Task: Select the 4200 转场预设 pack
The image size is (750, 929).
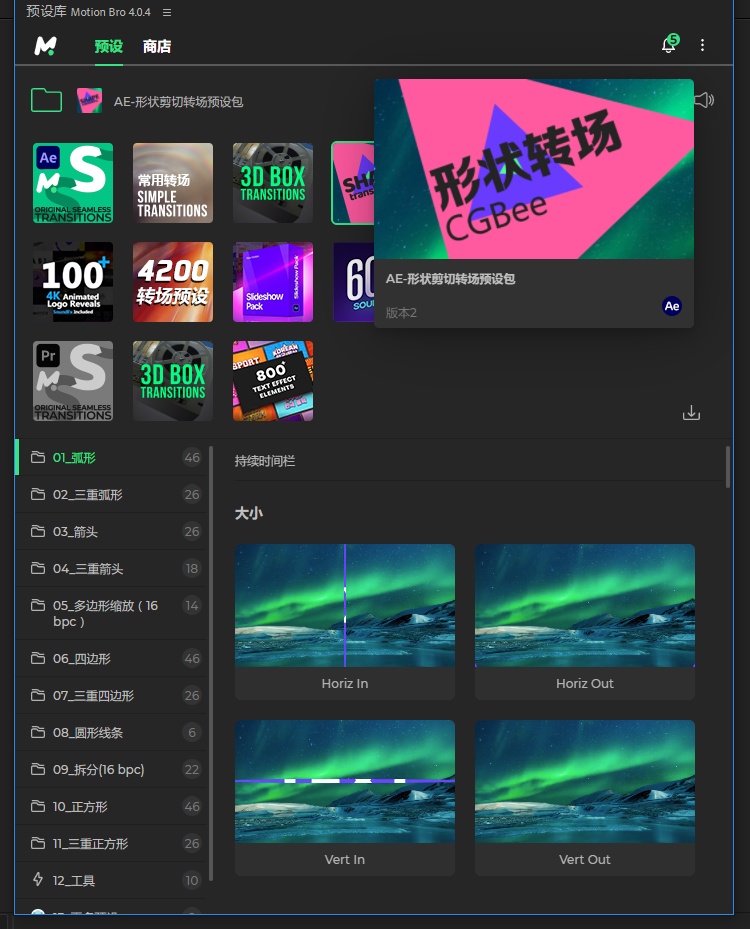Action: tap(173, 282)
